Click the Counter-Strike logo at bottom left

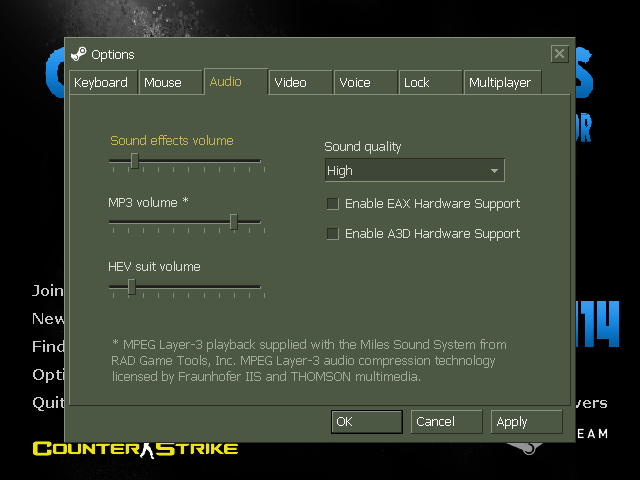click(135, 449)
